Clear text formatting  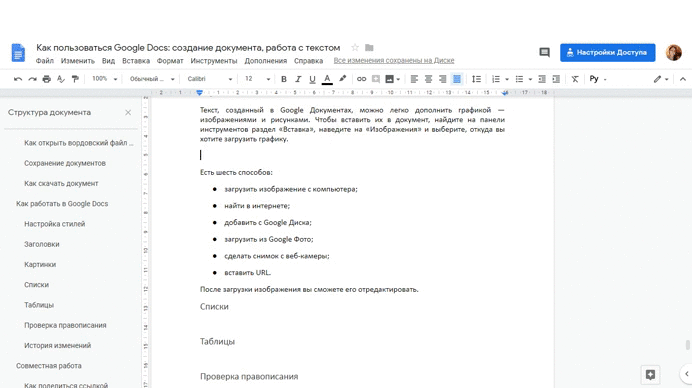[575, 79]
